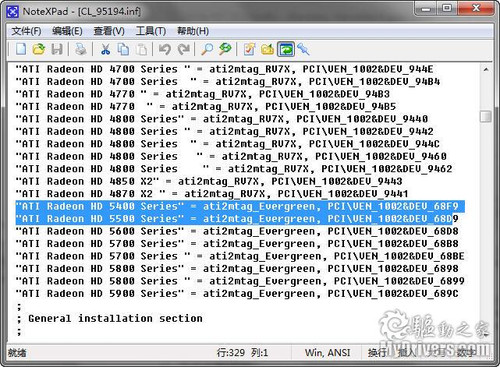Open the 帮助(H) menu
The width and height of the screenshot is (500, 367).
pos(193,31)
